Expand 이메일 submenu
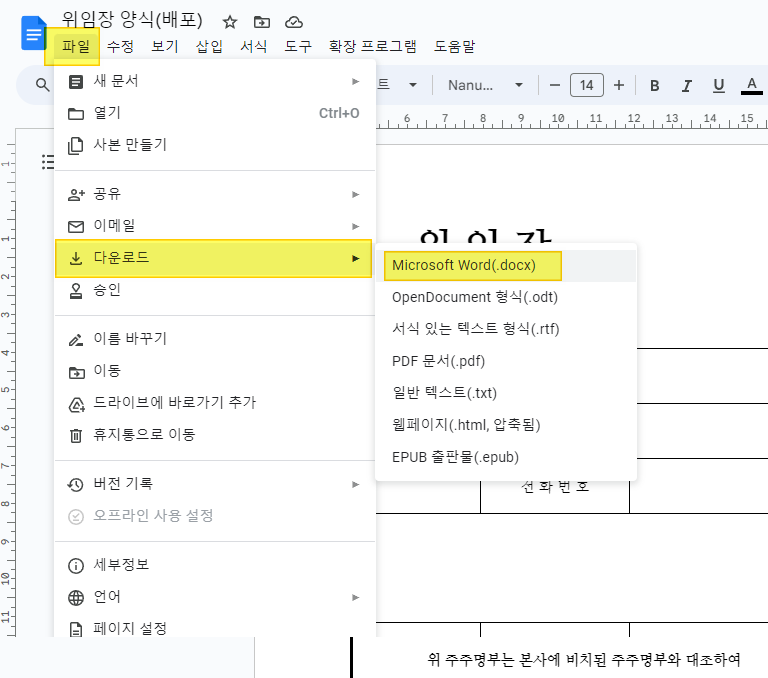 [x=215, y=226]
